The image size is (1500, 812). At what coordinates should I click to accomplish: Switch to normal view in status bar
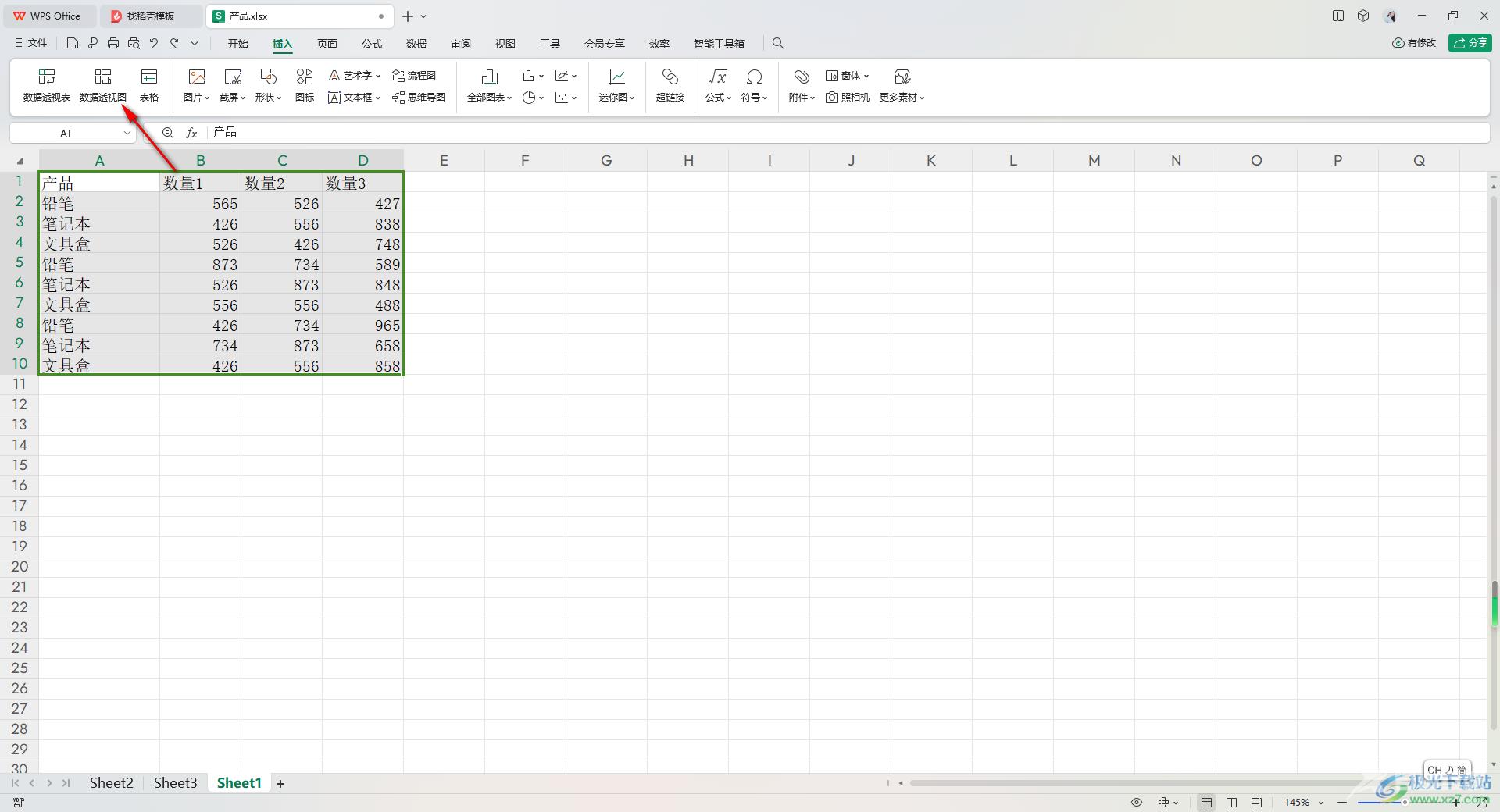click(x=1207, y=803)
